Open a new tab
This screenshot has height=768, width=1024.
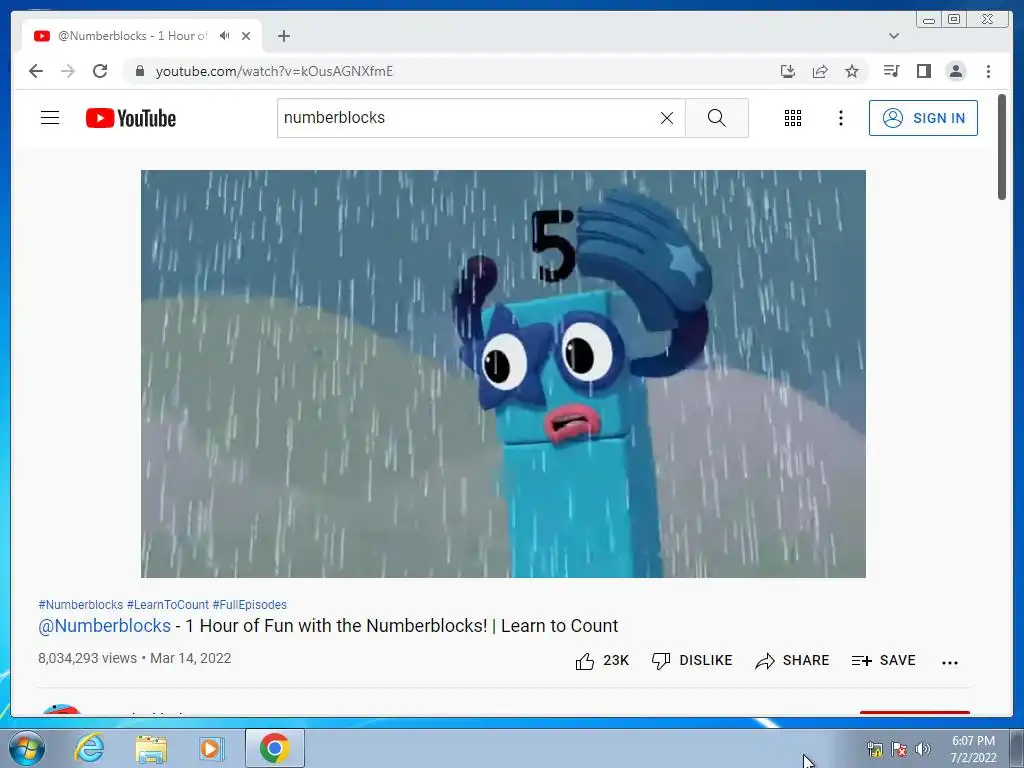point(283,36)
